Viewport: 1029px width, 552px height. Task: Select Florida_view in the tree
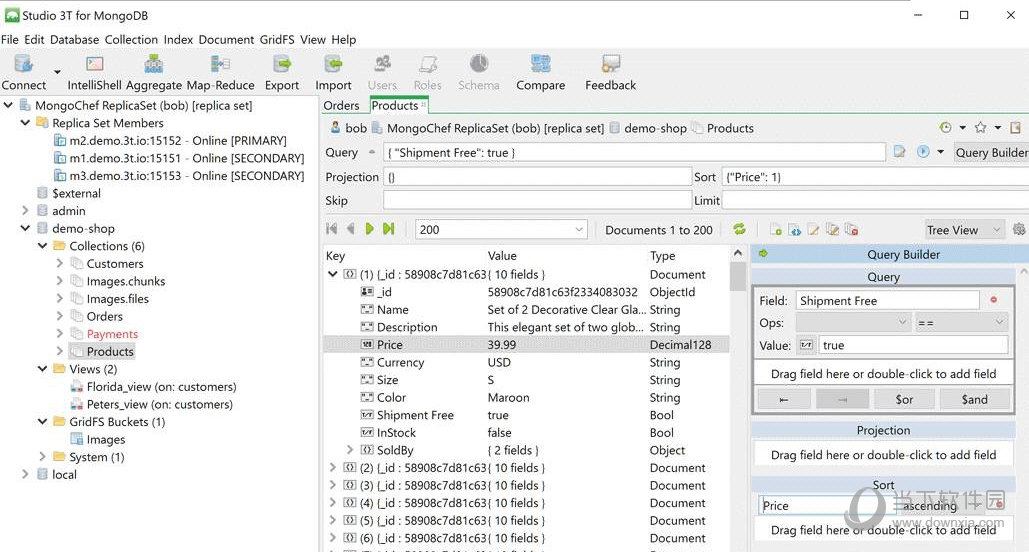coord(161,387)
